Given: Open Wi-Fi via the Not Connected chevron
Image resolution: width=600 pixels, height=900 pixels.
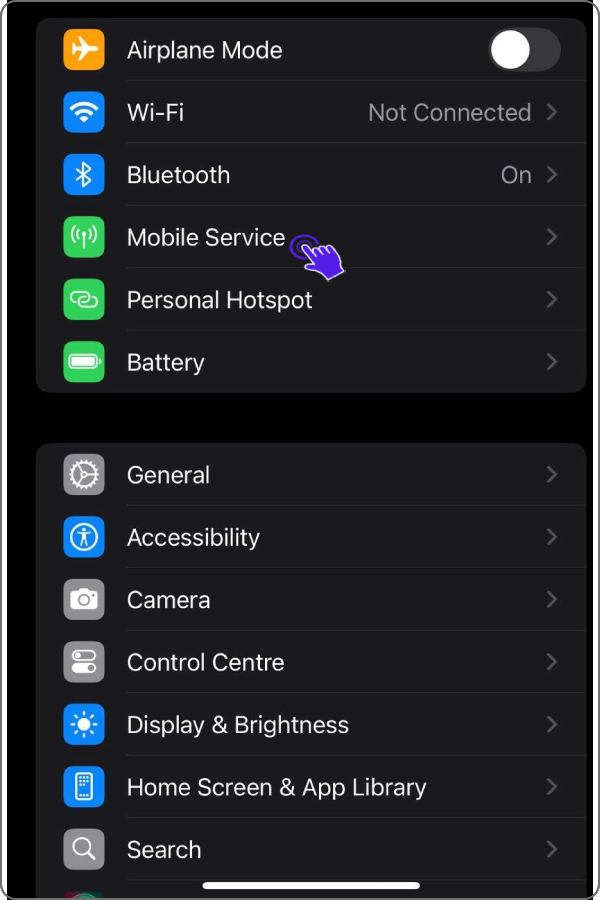Looking at the screenshot, I should [551, 113].
